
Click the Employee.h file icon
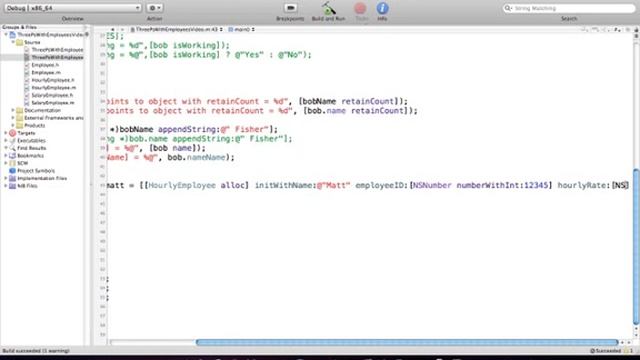tap(27, 65)
